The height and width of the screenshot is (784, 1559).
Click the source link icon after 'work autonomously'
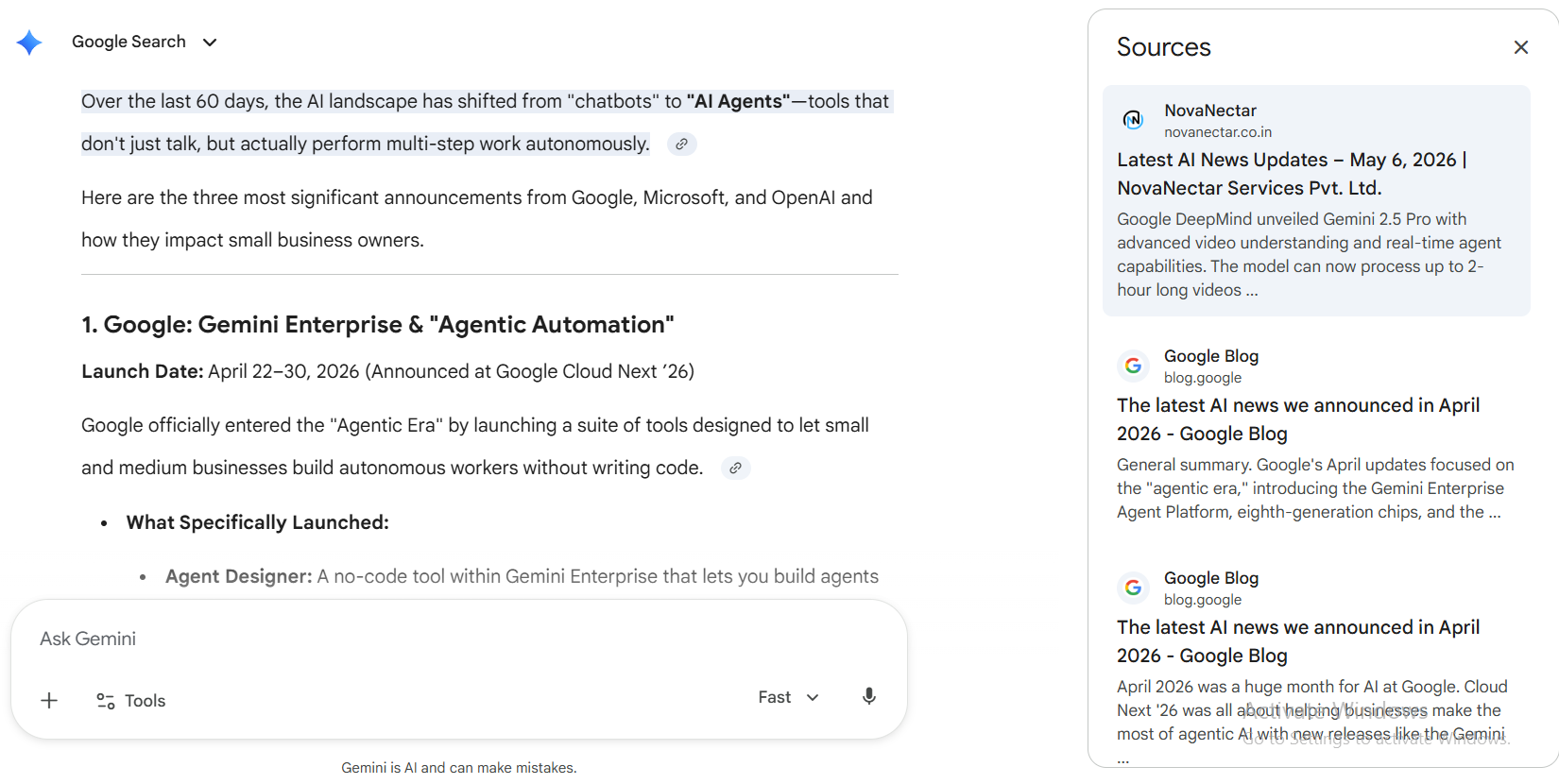pyautogui.click(x=681, y=145)
